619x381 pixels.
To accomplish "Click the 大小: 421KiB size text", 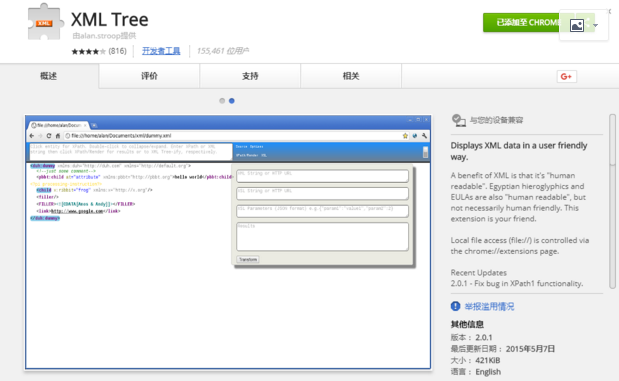I will point(475,360).
